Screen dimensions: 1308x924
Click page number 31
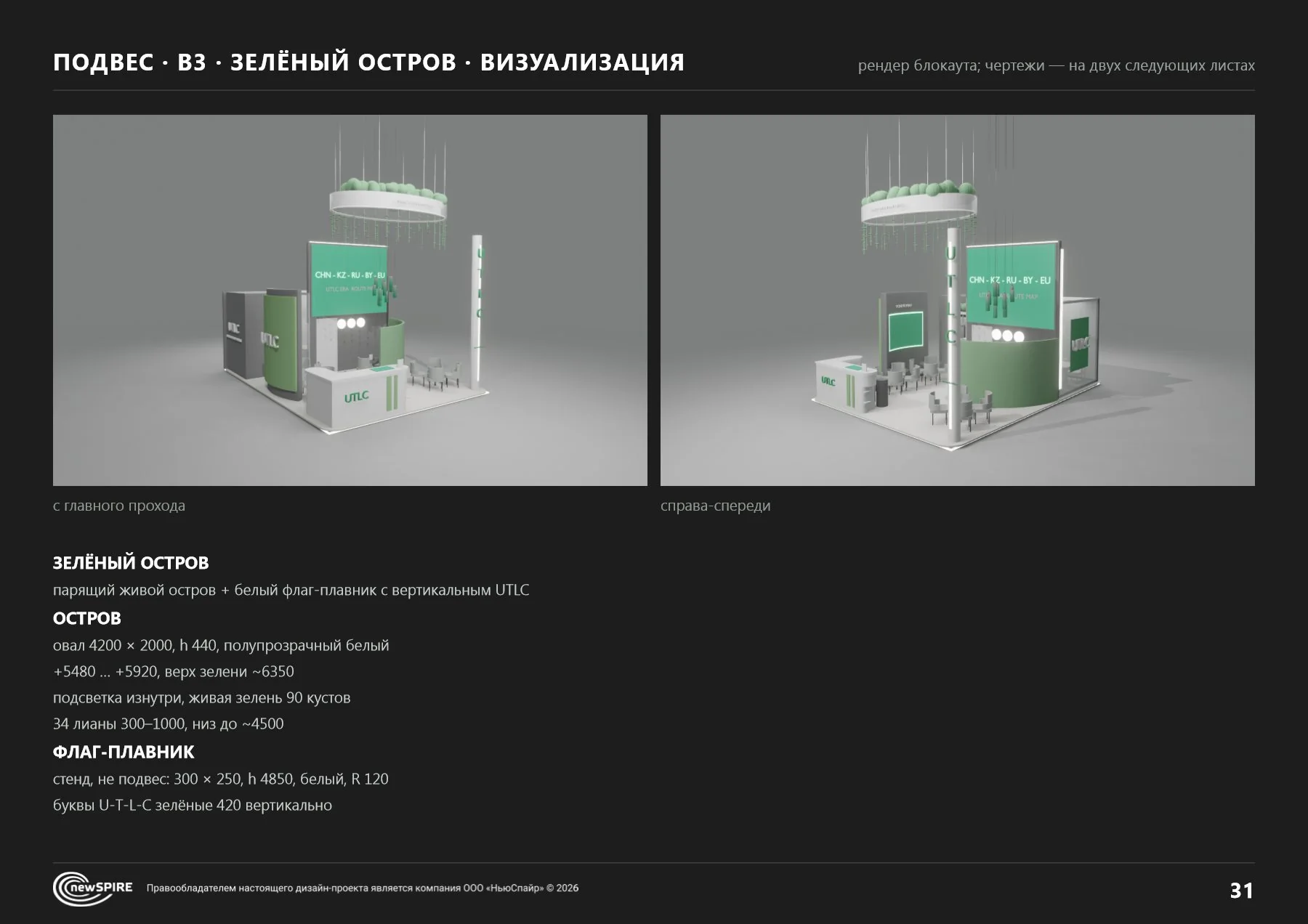[x=1242, y=891]
